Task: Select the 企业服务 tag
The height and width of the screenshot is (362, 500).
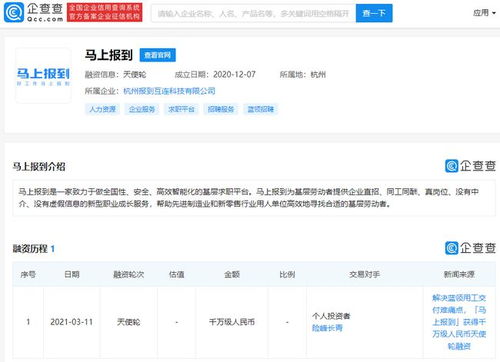Action: (142, 109)
